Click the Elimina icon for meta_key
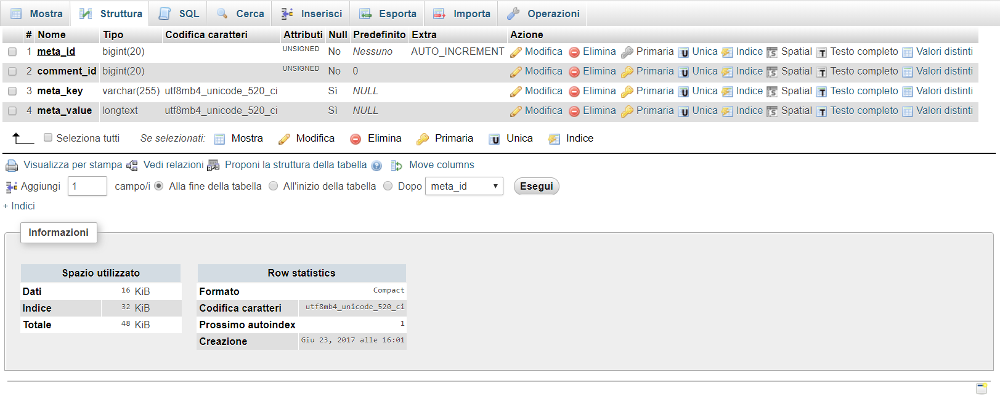The width and height of the screenshot is (1000, 396). tap(574, 92)
